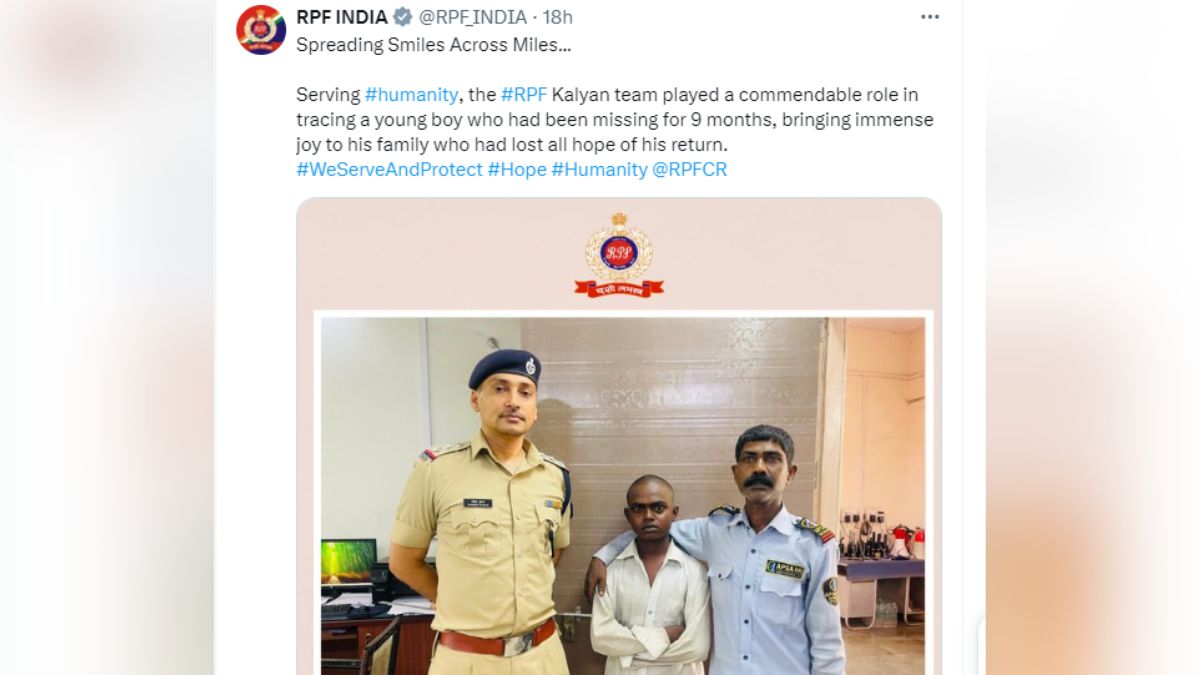Open the attached photo on the boy in white
Screen dimensions: 1200x675
click(649, 575)
